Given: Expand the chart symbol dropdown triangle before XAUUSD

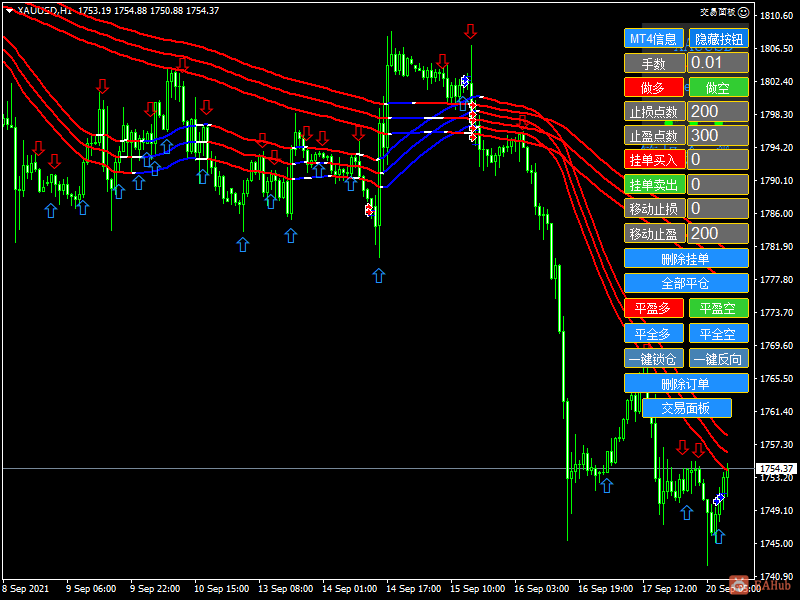Looking at the screenshot, I should pos(9,11).
